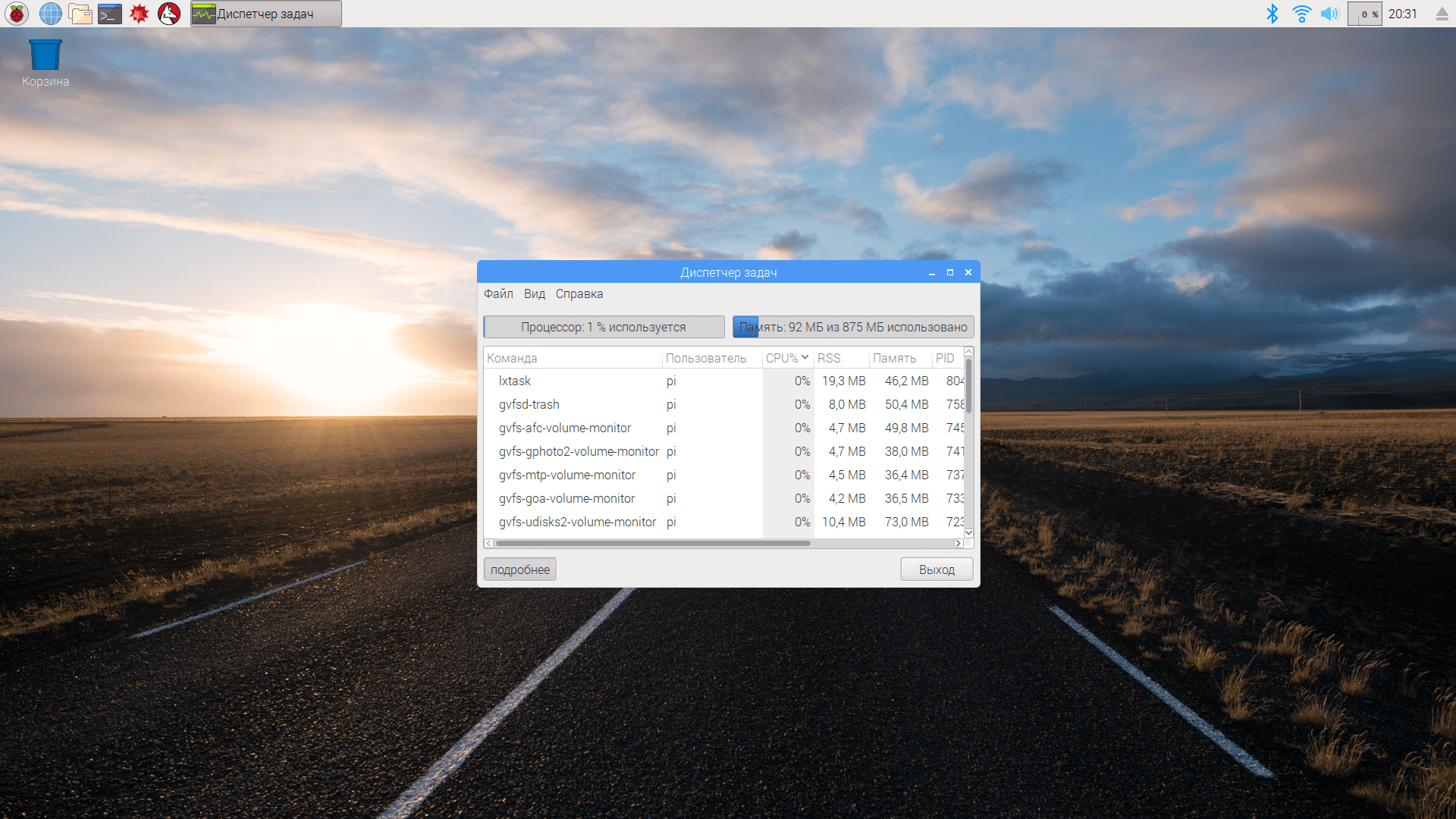The height and width of the screenshot is (819, 1456).
Task: Launch the terminal from the taskbar
Action: pos(110,14)
